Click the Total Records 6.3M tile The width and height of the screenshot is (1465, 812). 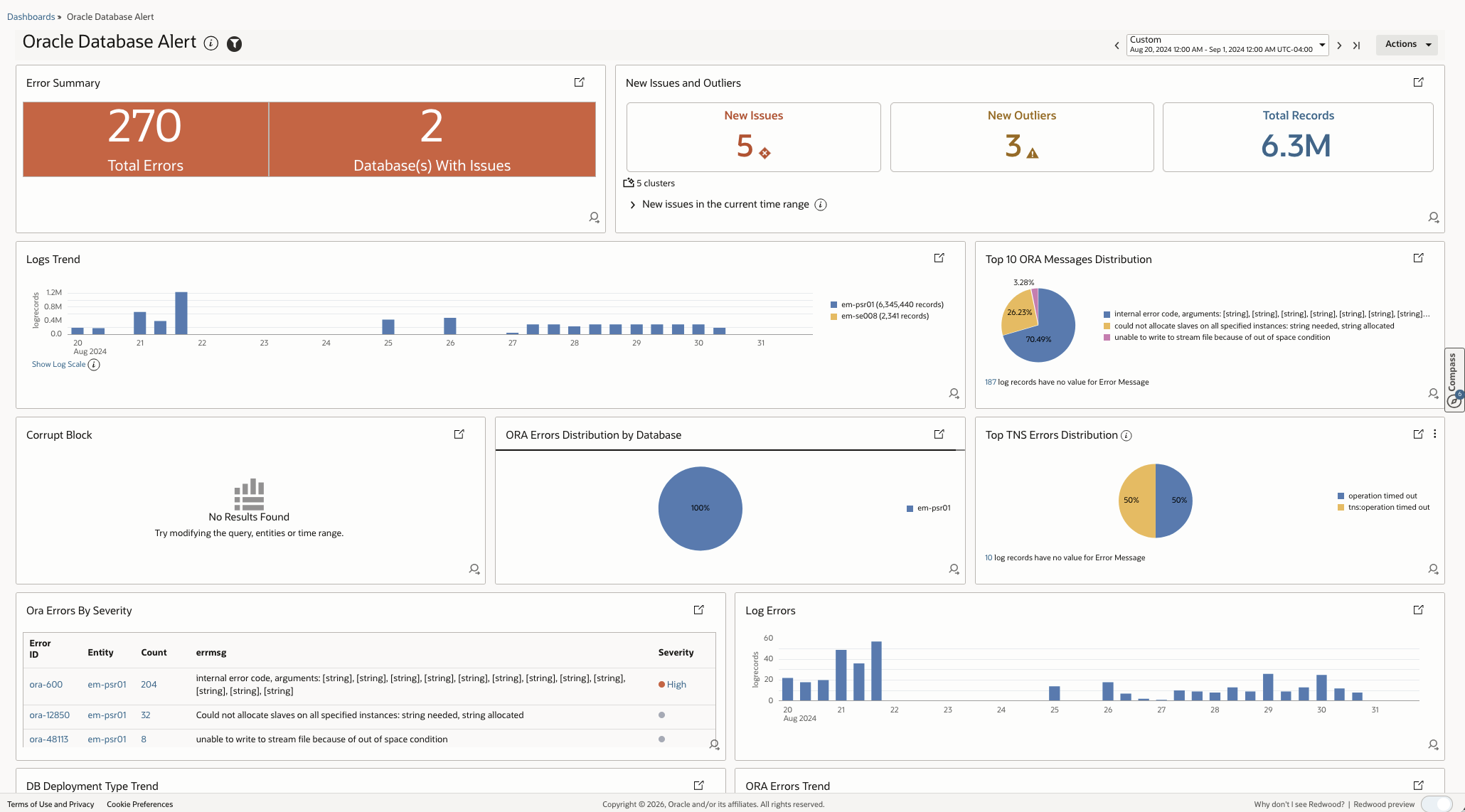[1298, 137]
